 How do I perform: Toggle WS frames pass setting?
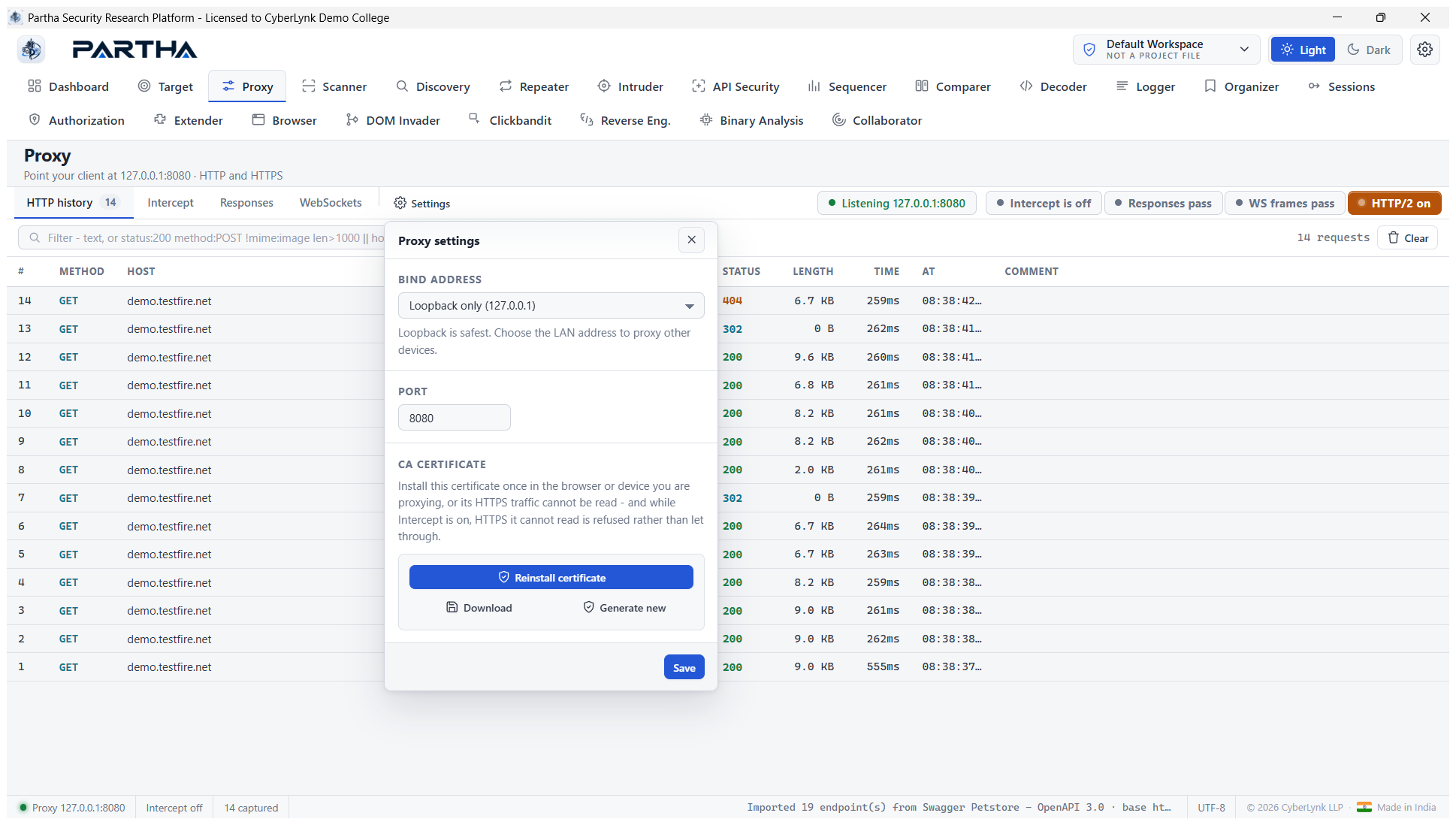pyautogui.click(x=1285, y=203)
